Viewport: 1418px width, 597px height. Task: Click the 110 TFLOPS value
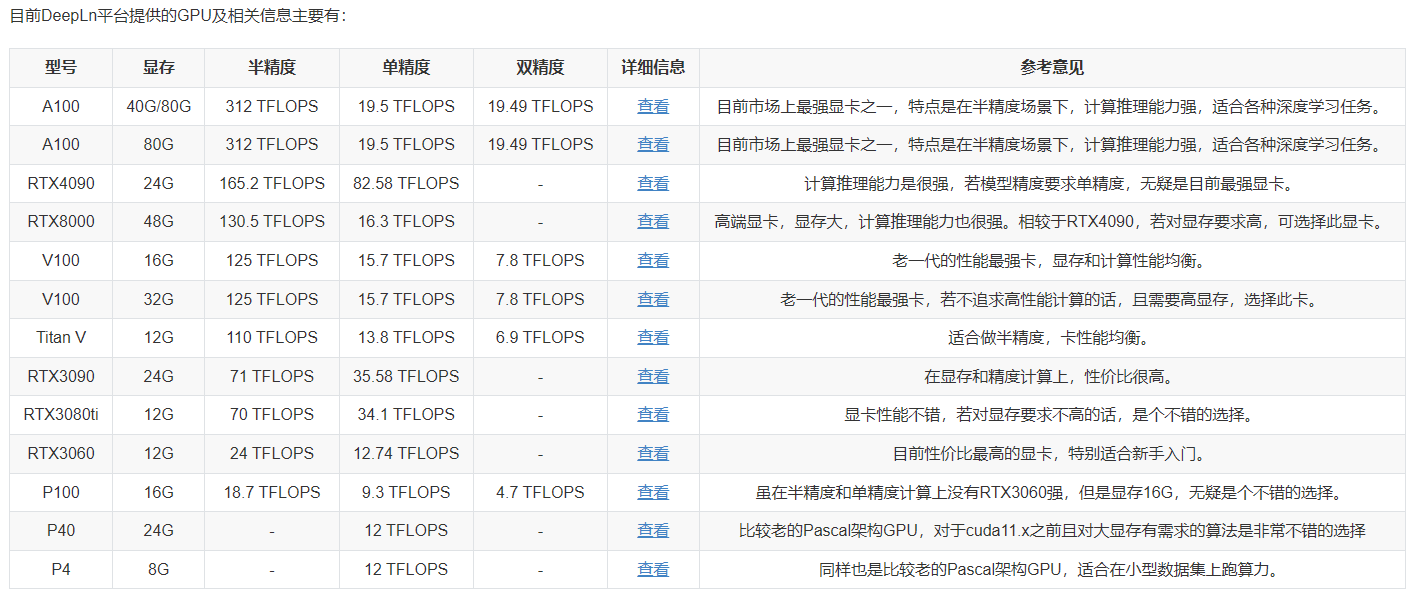click(x=272, y=338)
